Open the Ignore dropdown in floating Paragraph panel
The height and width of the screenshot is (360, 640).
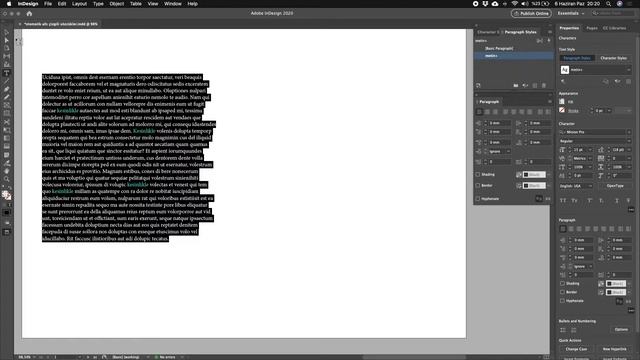point(499,151)
